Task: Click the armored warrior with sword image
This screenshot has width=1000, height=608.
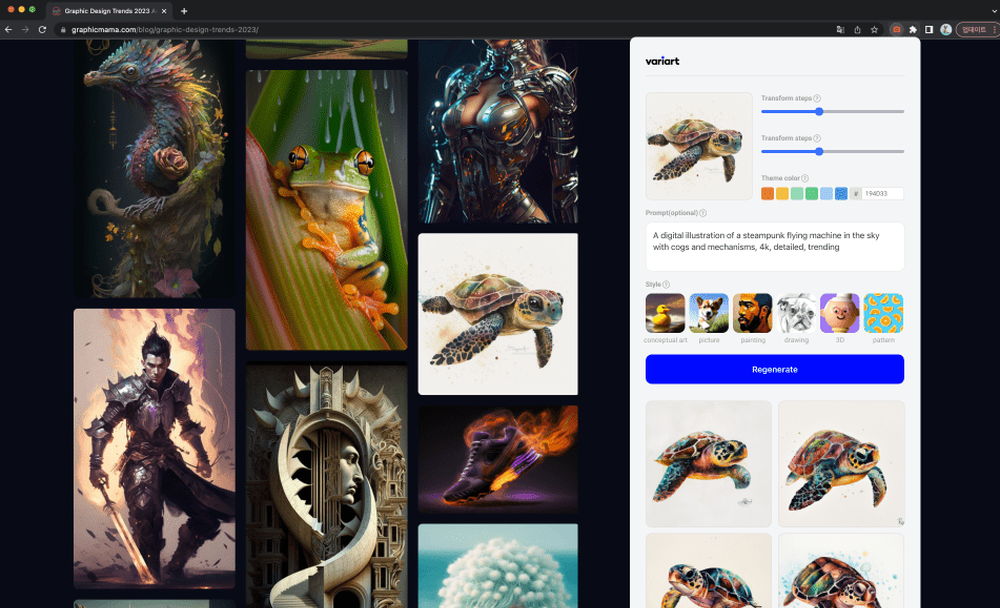Action: click(154, 449)
